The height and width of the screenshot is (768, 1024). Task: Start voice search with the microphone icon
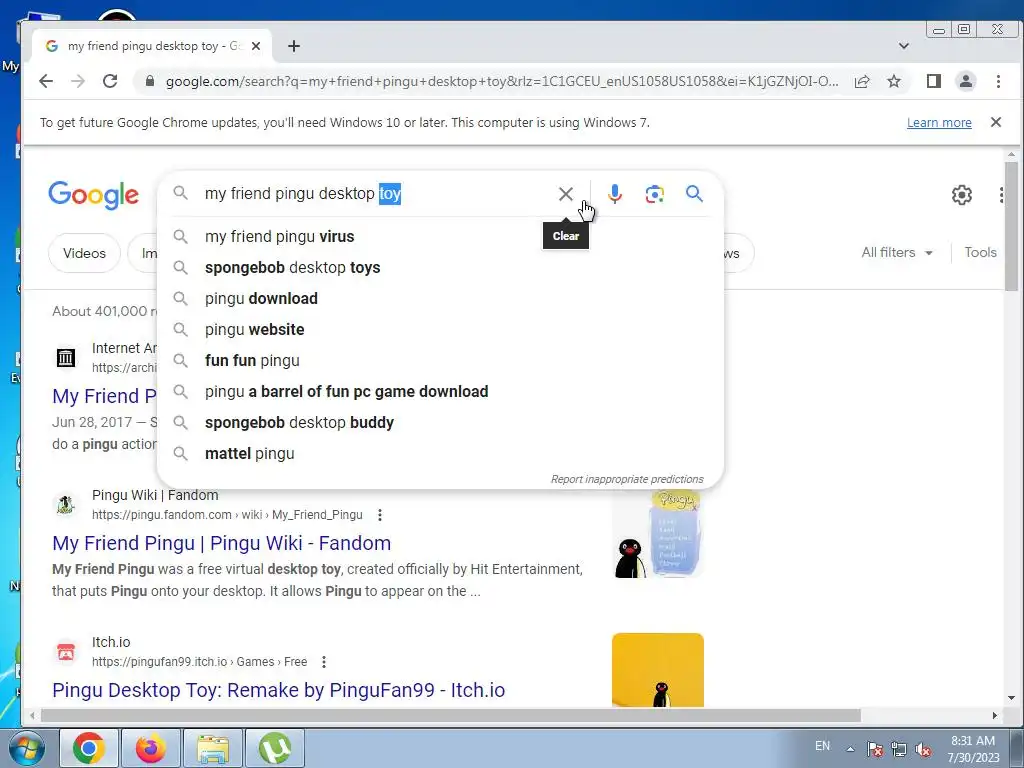(615, 194)
